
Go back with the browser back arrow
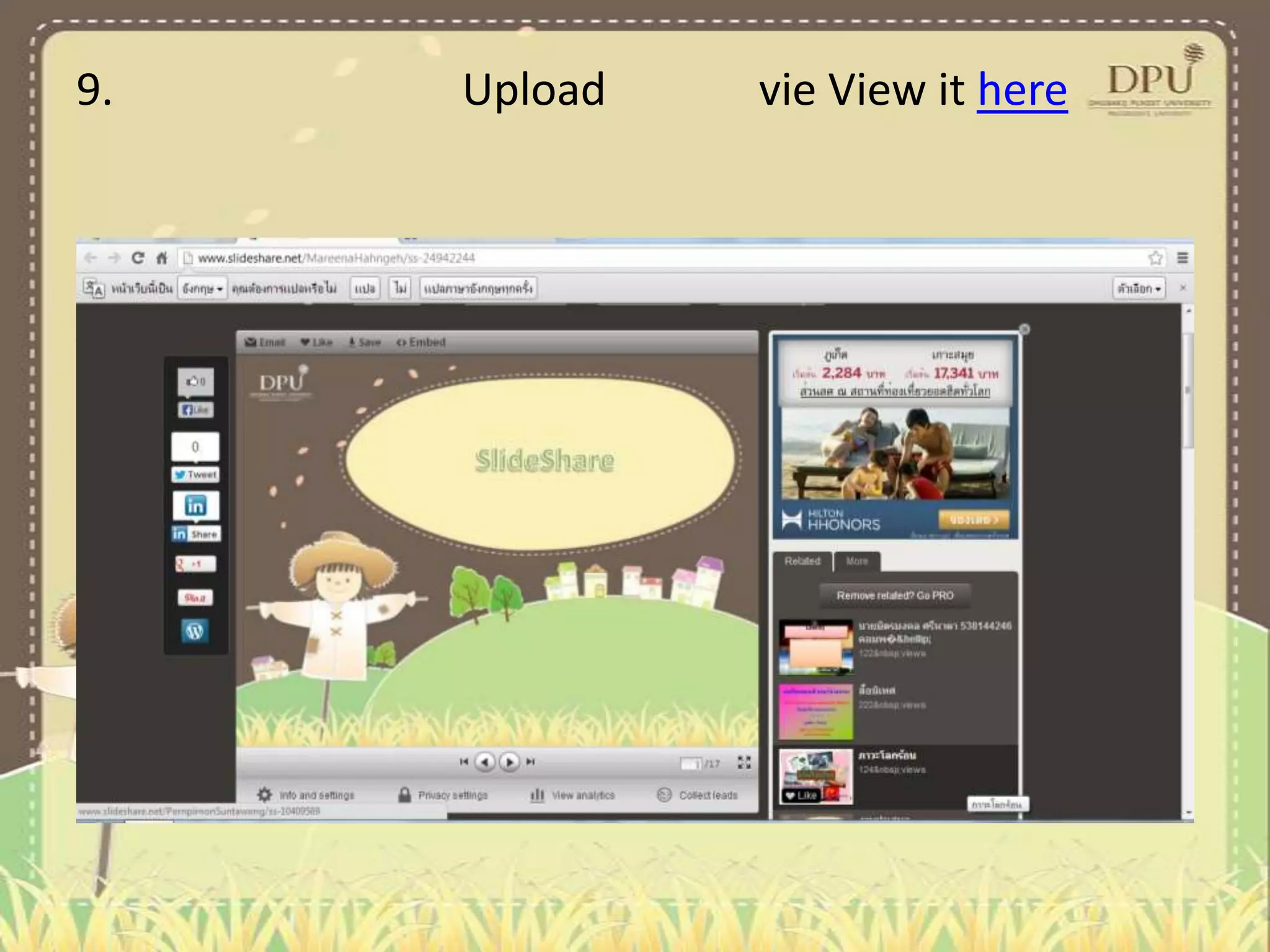click(x=91, y=258)
